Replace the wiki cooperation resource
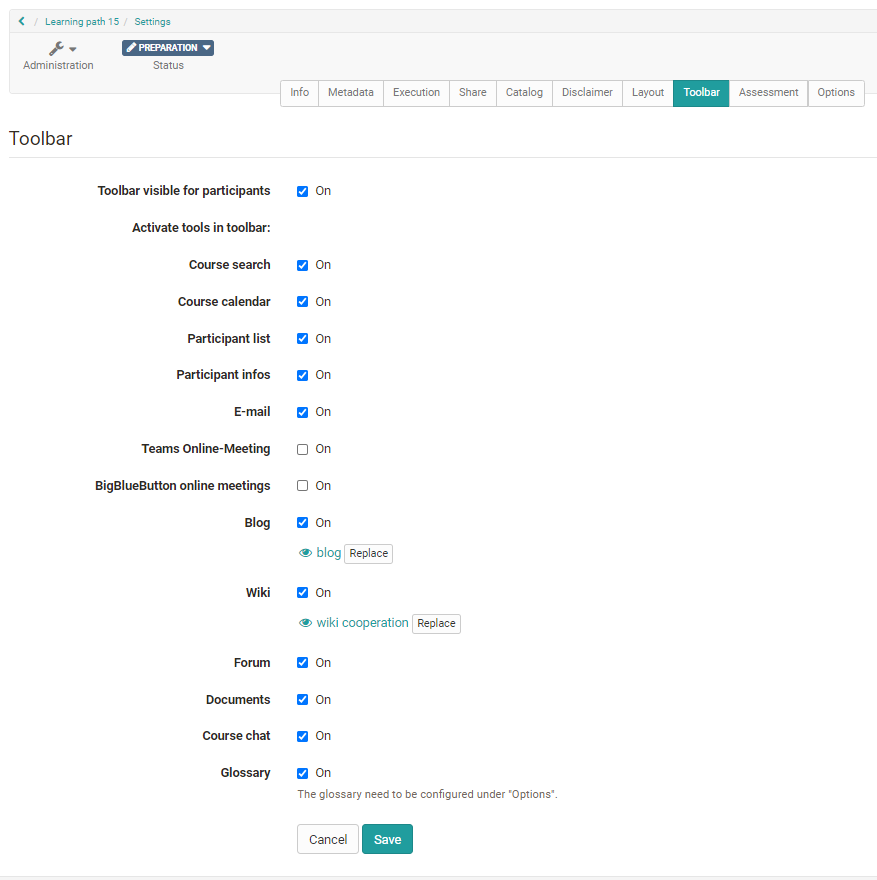The height and width of the screenshot is (880, 877). 436,624
